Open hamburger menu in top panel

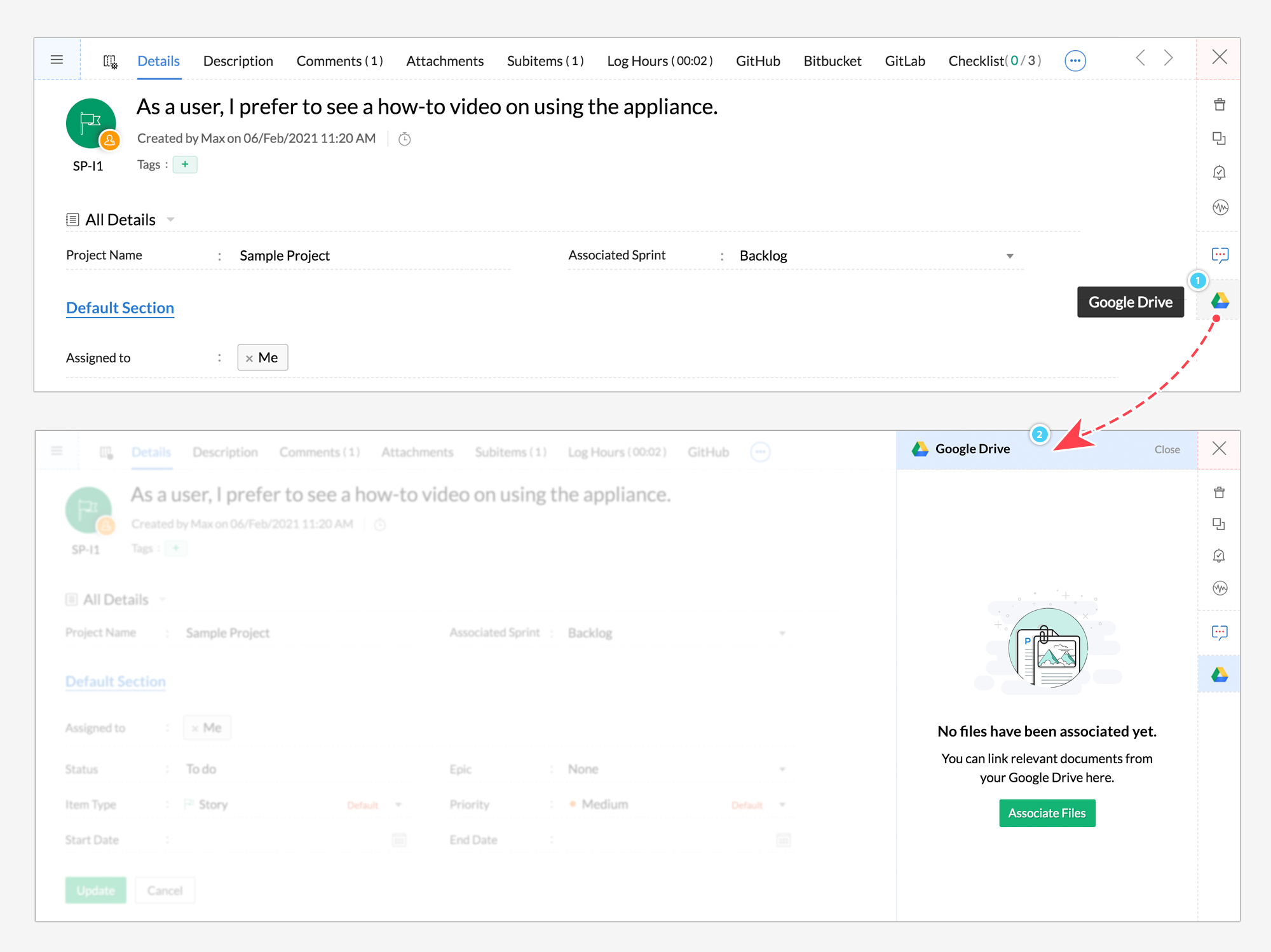click(x=57, y=60)
